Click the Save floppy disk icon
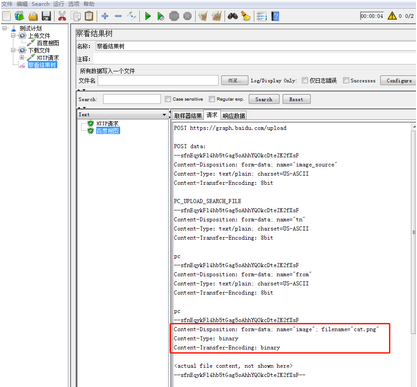This screenshot has width=417, height=387. 46,16
